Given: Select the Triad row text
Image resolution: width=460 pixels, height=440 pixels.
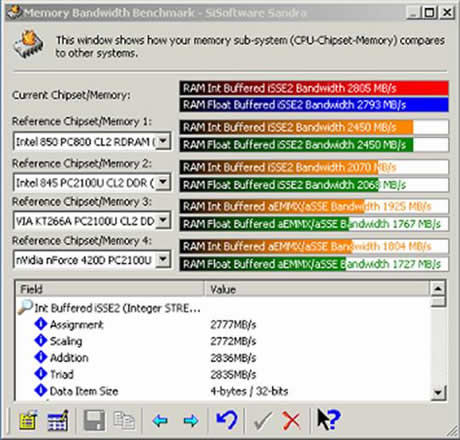Looking at the screenshot, I should click(62, 374).
